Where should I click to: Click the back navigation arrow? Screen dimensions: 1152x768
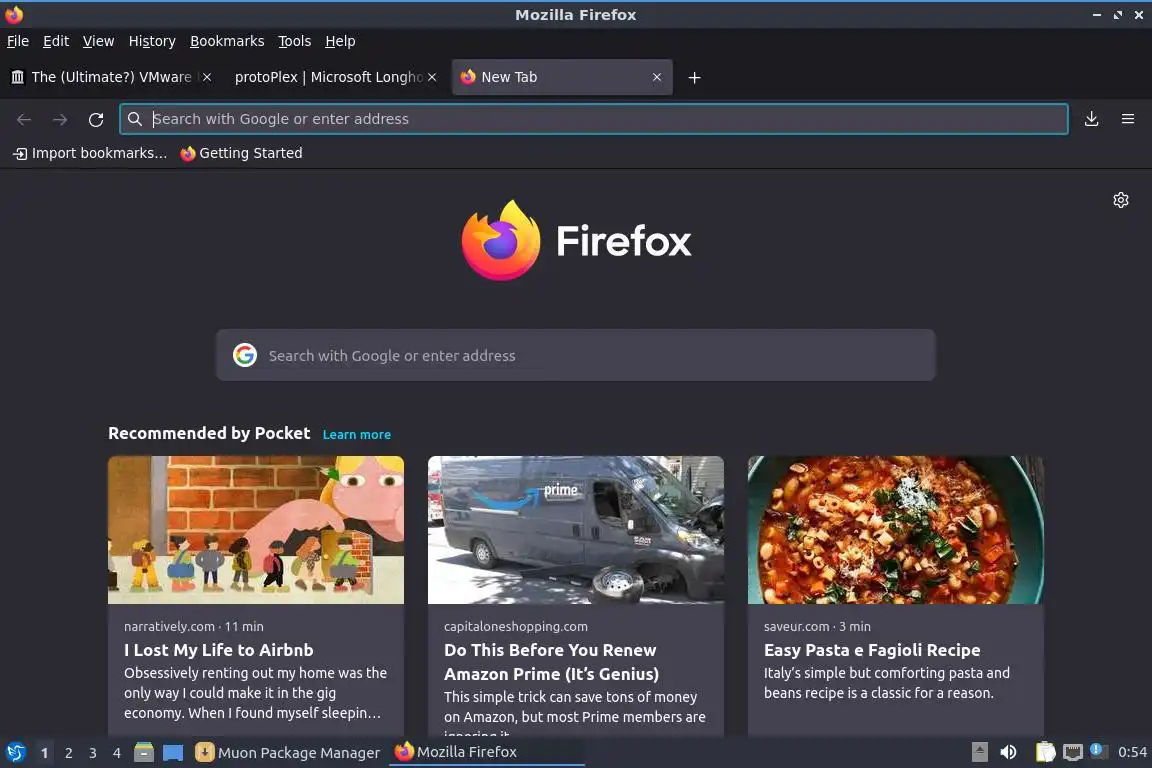click(24, 119)
